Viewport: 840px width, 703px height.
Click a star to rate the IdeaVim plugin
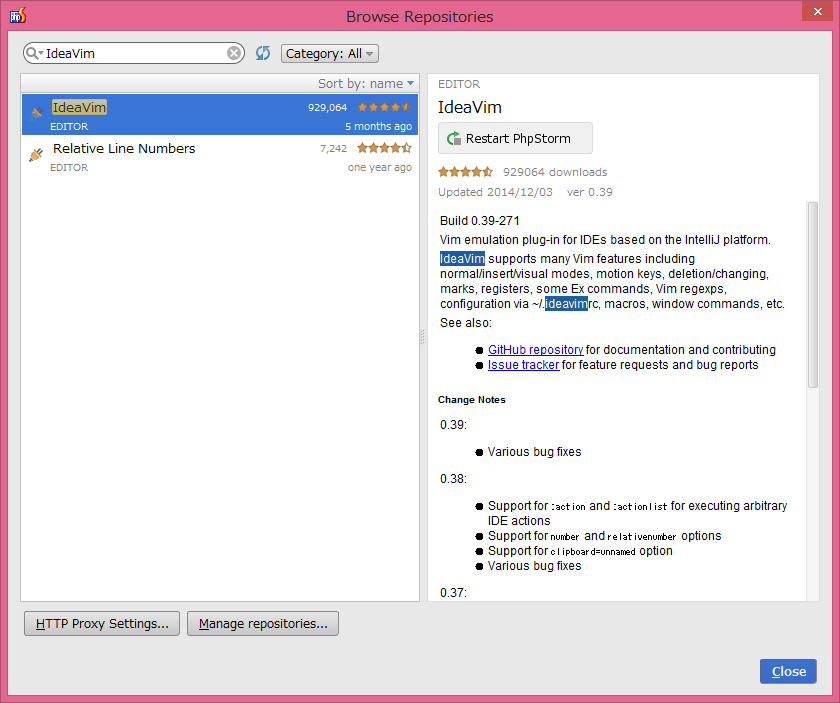(x=465, y=171)
